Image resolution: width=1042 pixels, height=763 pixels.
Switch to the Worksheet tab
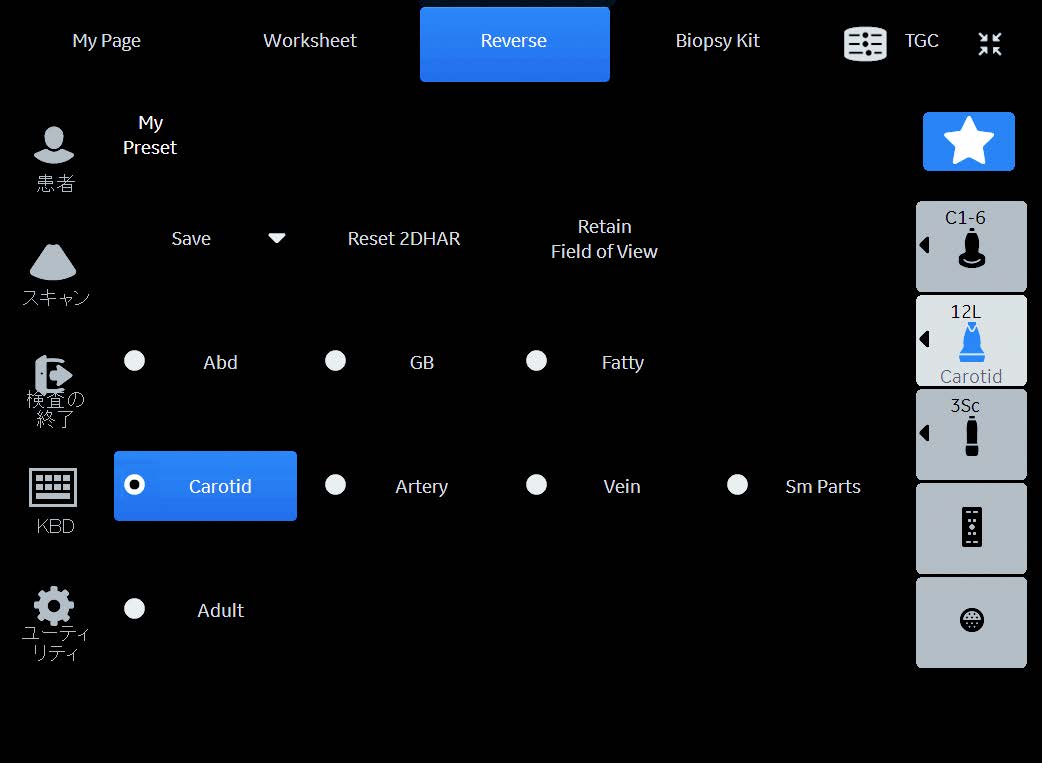pos(310,41)
